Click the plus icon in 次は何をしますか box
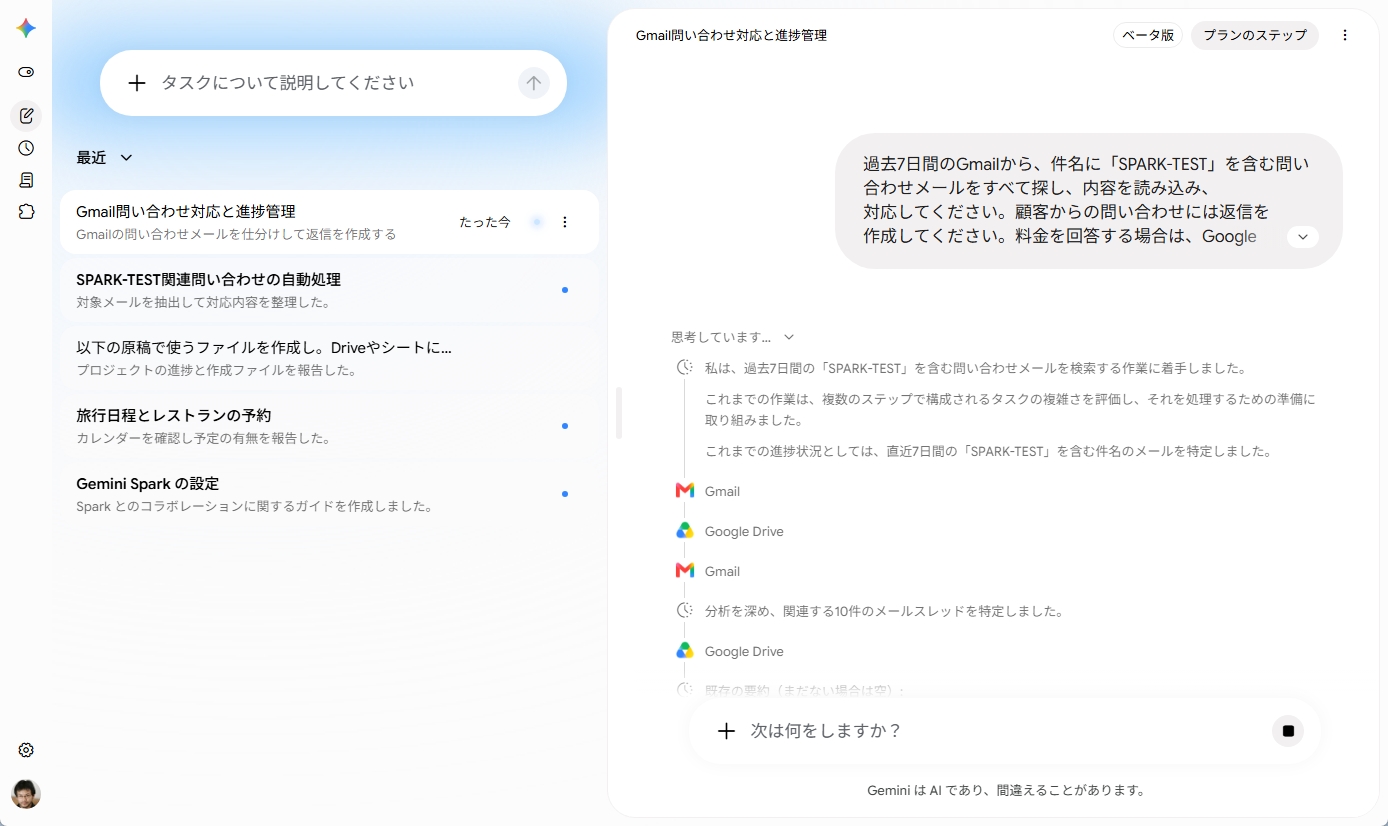The height and width of the screenshot is (826, 1388). pos(727,731)
